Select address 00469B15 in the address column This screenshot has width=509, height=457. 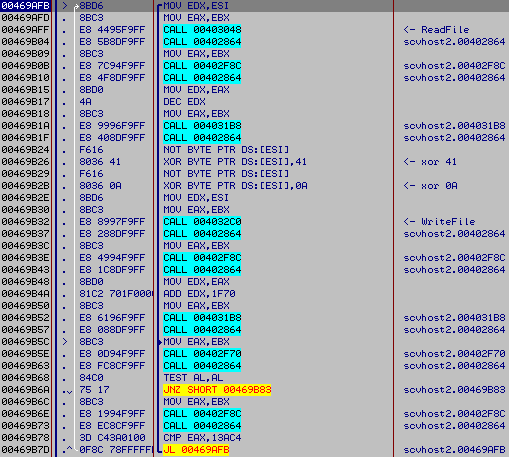point(25,90)
